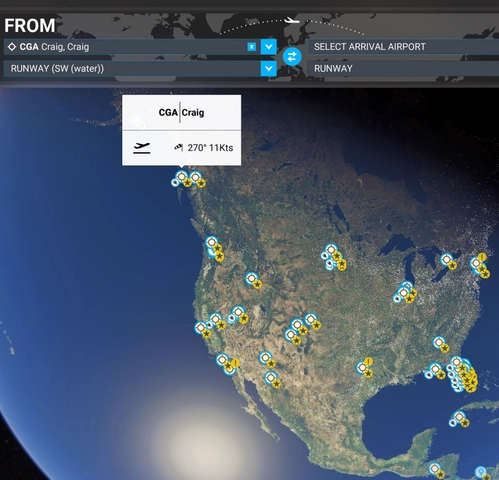Select the starred marker right of the CGA marker
Screen dimensions: 499x480
(x=196, y=177)
